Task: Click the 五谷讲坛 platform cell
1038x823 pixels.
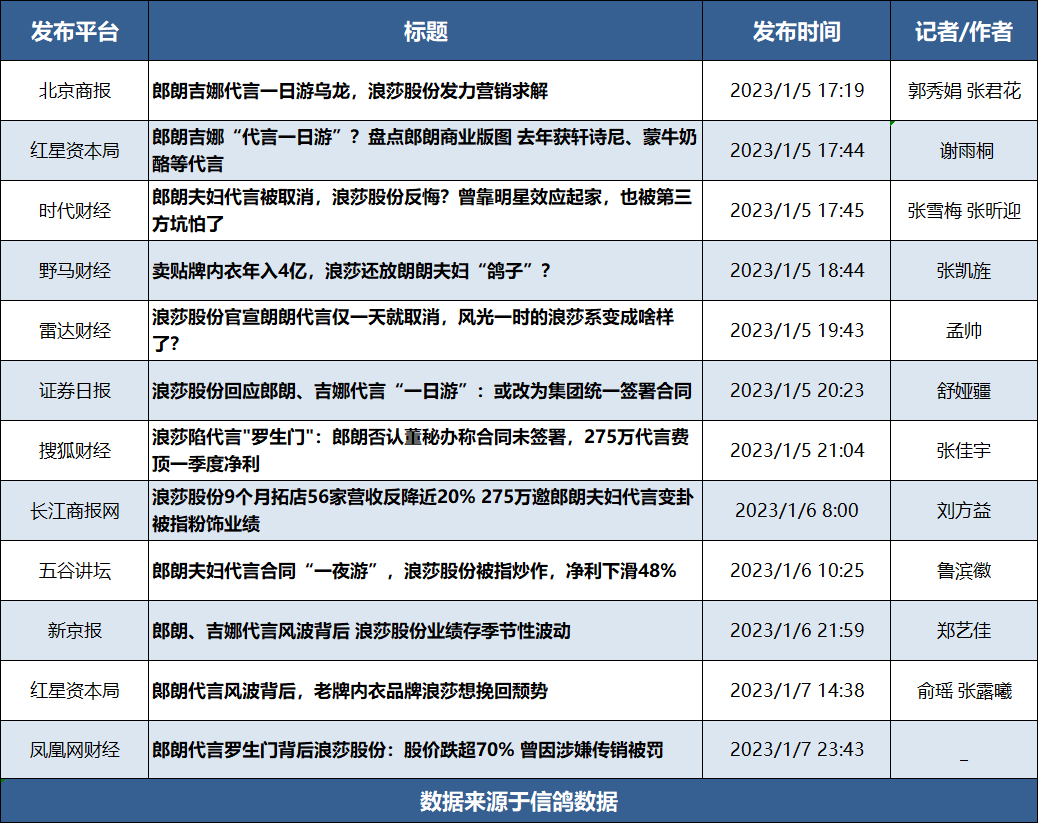Action: 74,571
